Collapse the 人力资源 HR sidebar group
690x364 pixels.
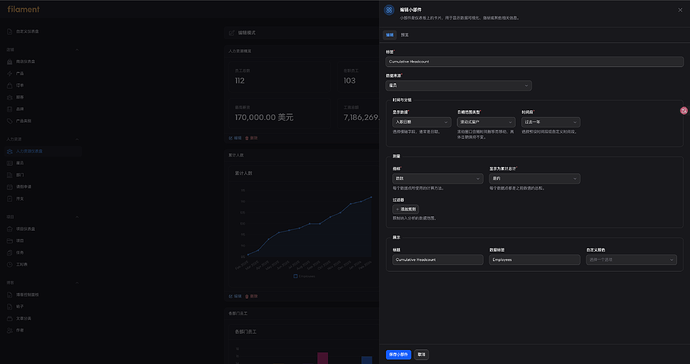(77, 139)
